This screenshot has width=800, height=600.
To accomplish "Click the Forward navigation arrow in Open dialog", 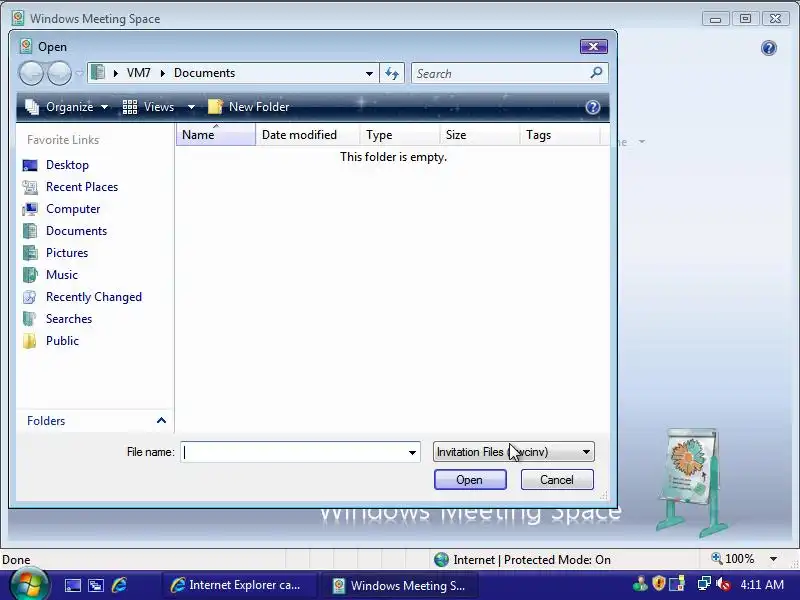I will 59,73.
